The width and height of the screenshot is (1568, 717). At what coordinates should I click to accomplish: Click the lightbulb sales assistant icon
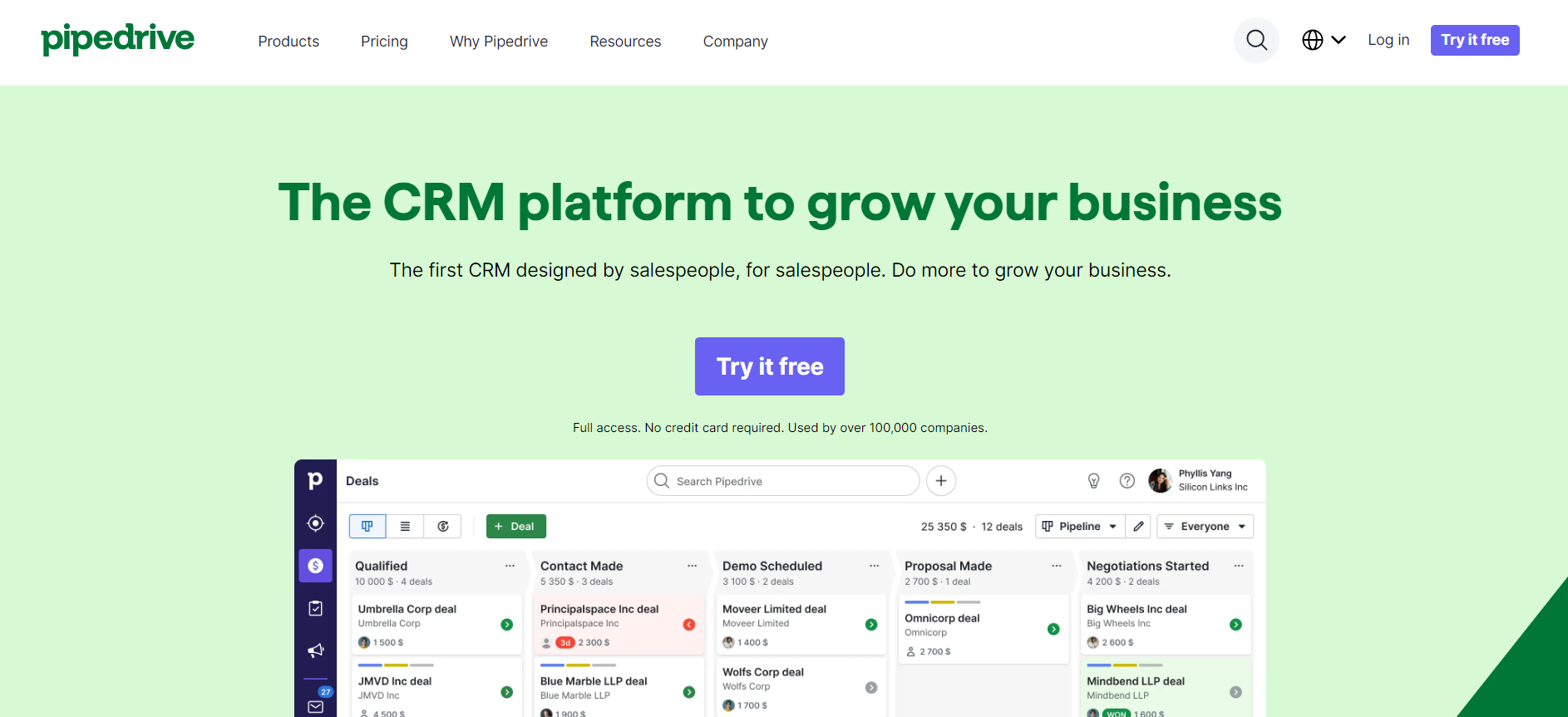(x=1093, y=481)
